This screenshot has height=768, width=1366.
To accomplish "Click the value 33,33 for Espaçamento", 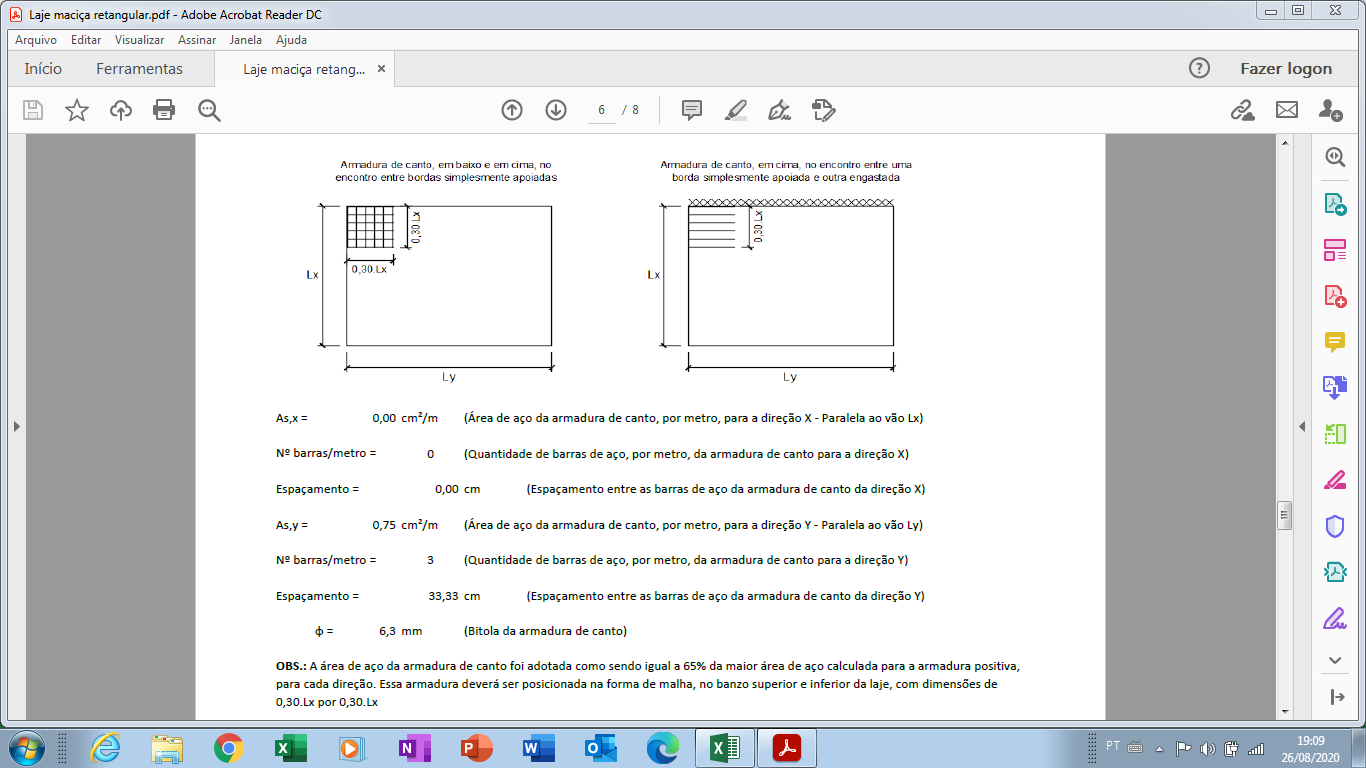I will [443, 596].
